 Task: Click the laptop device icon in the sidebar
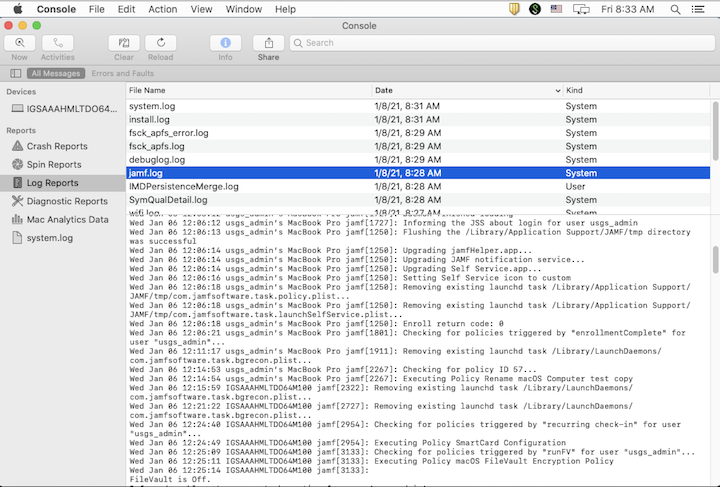coord(17,109)
